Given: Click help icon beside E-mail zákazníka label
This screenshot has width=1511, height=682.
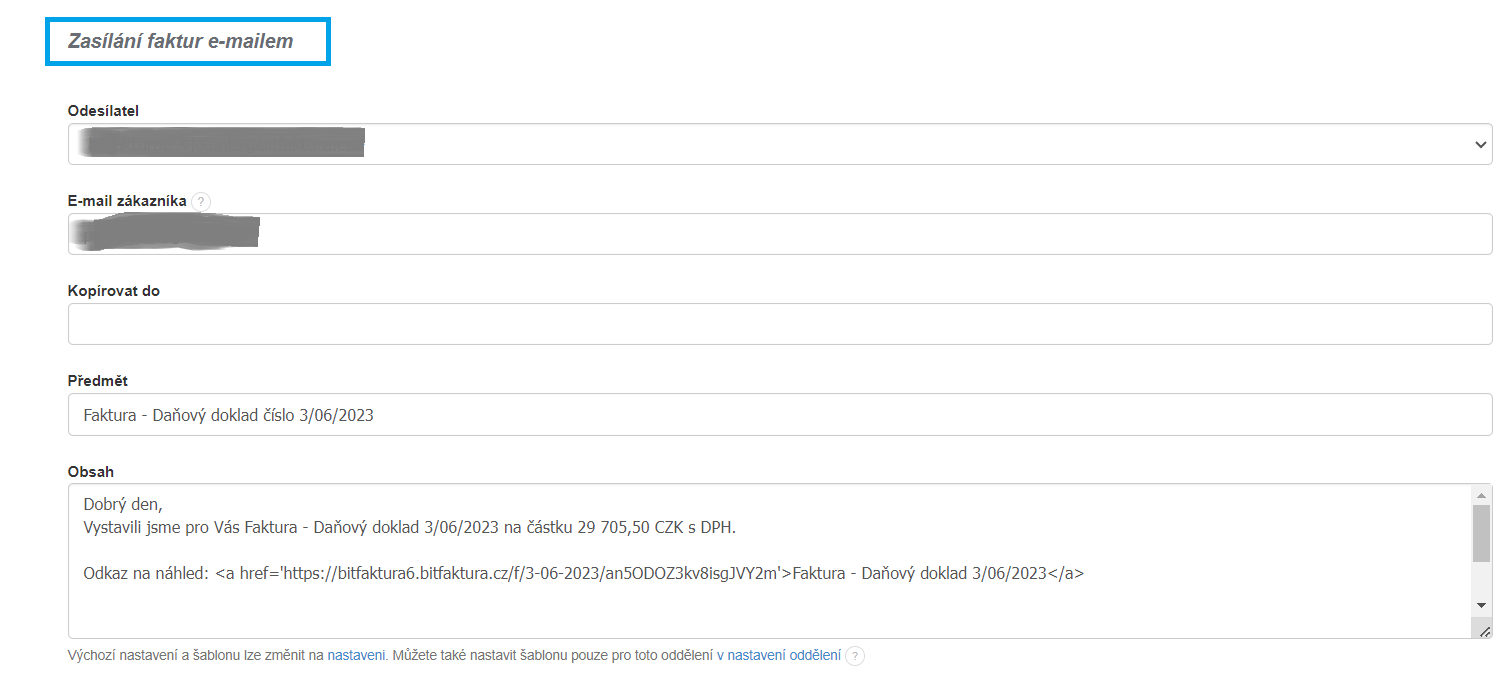Looking at the screenshot, I should click(201, 201).
